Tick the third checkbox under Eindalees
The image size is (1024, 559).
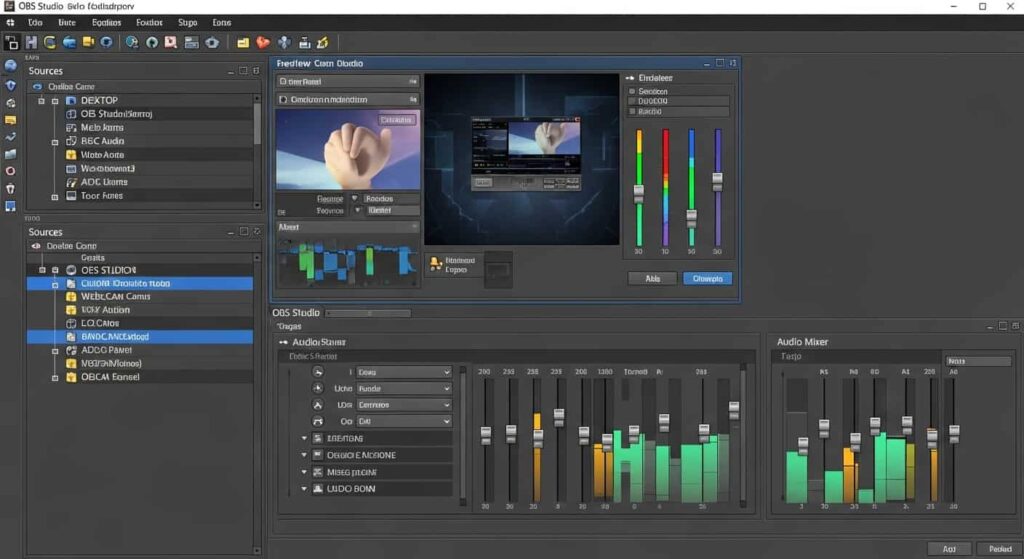coord(632,111)
